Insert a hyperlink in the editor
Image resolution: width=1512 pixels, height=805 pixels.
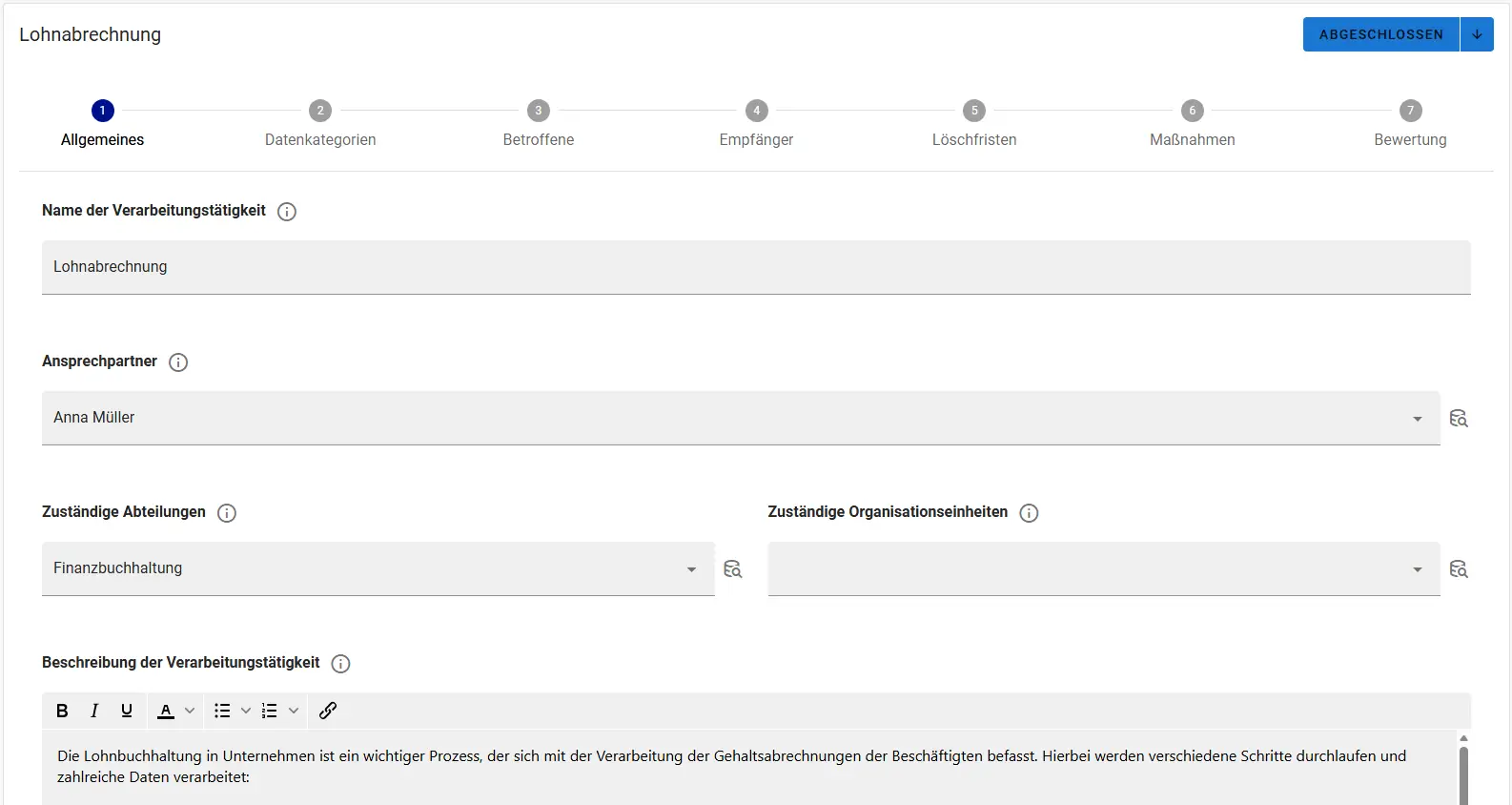coord(328,711)
